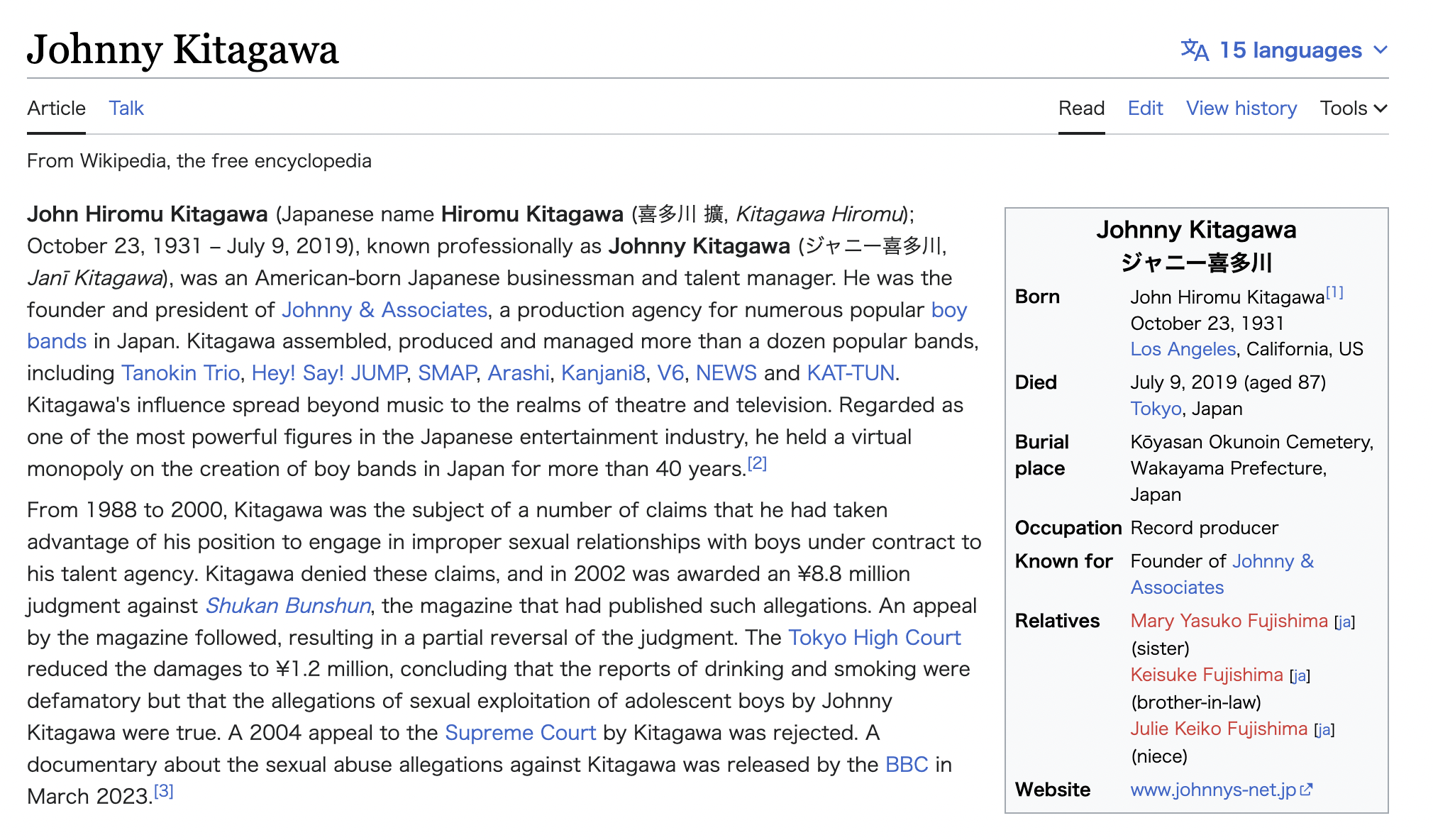This screenshot has height=840, width=1433.
Task: Click 'July 9, 2019 (aged 87)' in infobox
Action: point(1228,382)
